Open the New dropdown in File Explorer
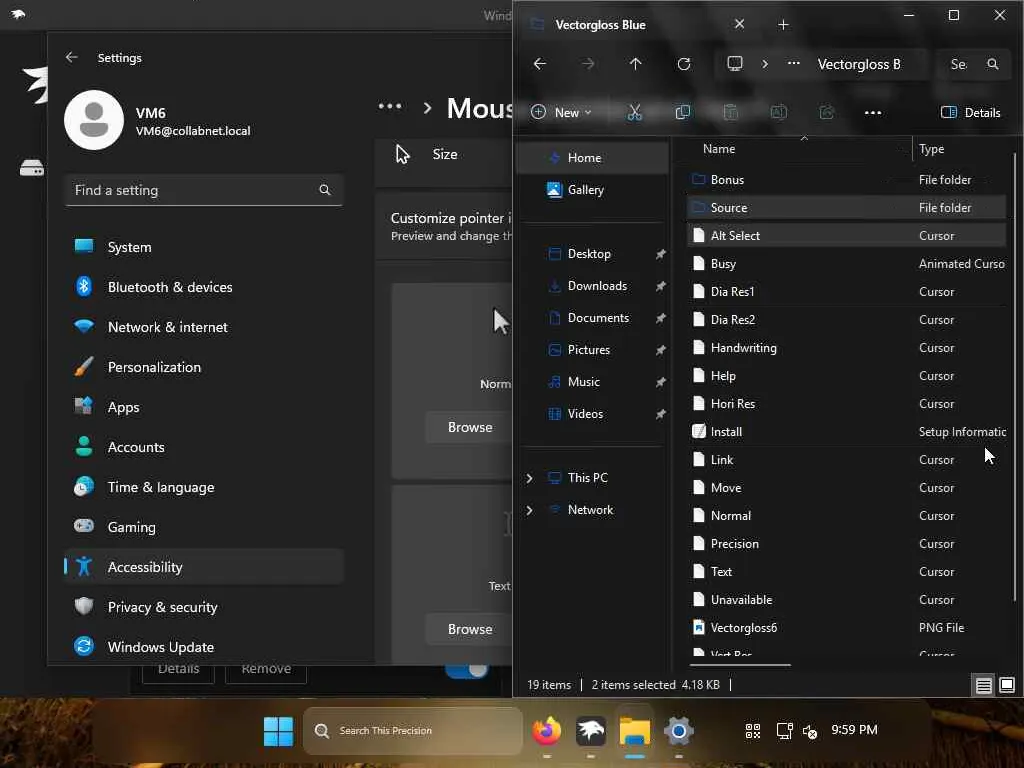The height and width of the screenshot is (768, 1024). pos(561,112)
